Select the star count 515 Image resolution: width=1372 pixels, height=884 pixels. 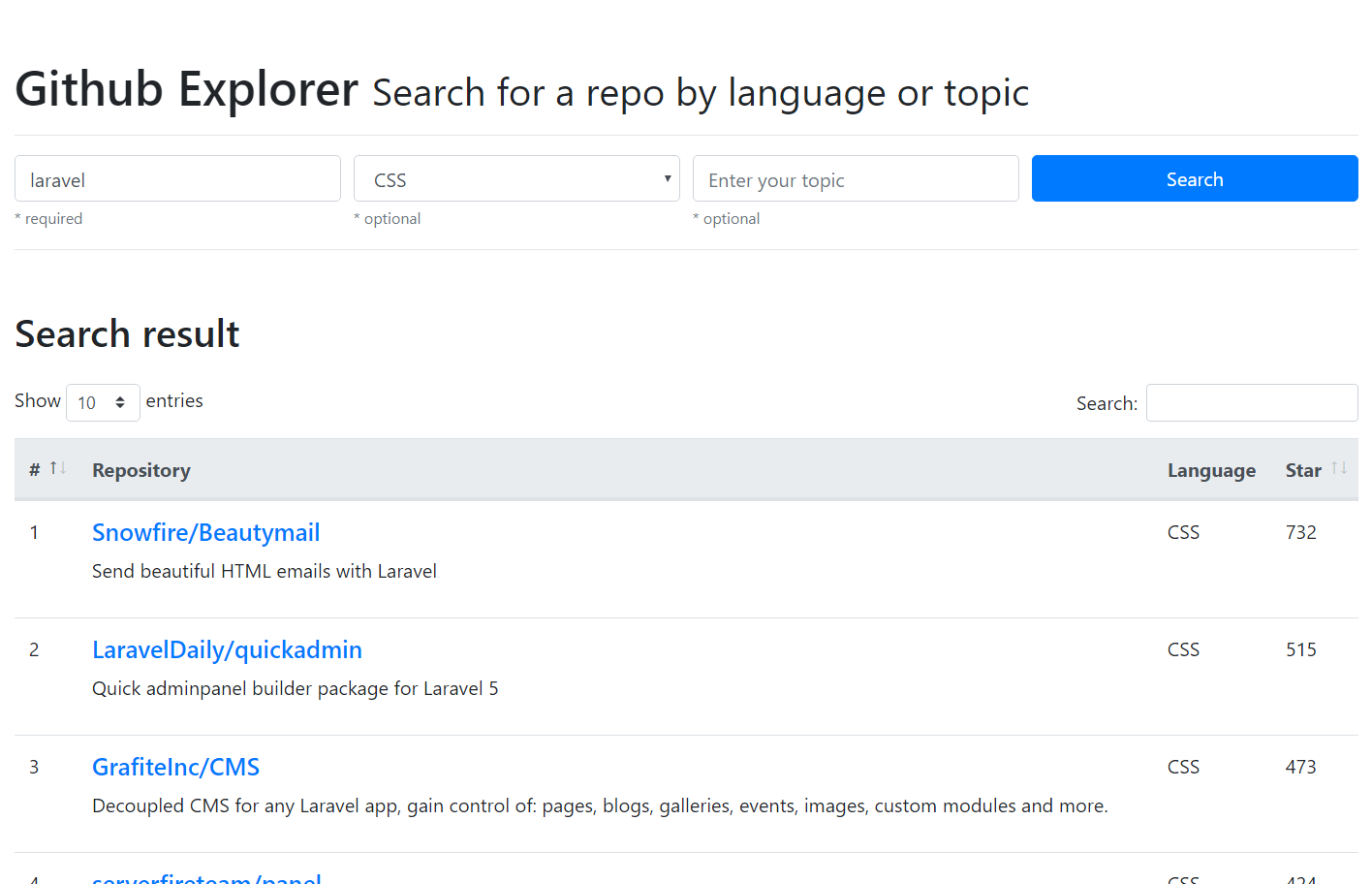1301,649
